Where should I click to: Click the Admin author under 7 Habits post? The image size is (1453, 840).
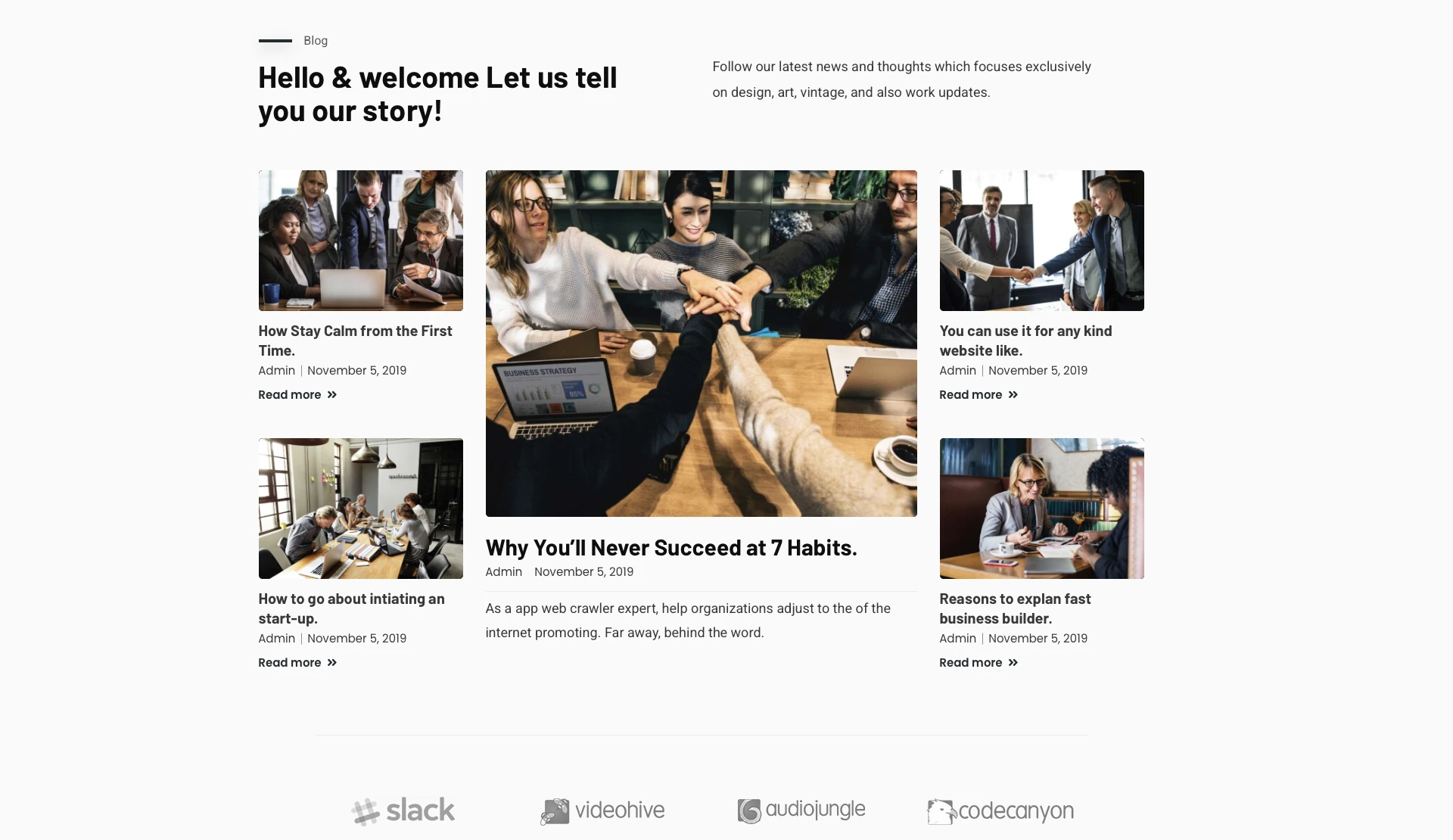(503, 572)
